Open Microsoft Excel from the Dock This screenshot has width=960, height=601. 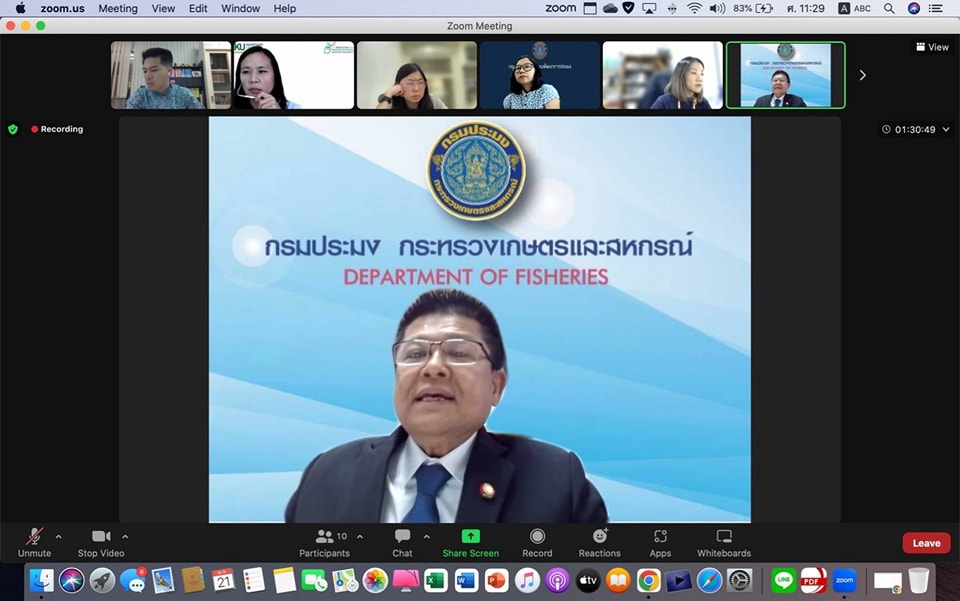tap(436, 580)
